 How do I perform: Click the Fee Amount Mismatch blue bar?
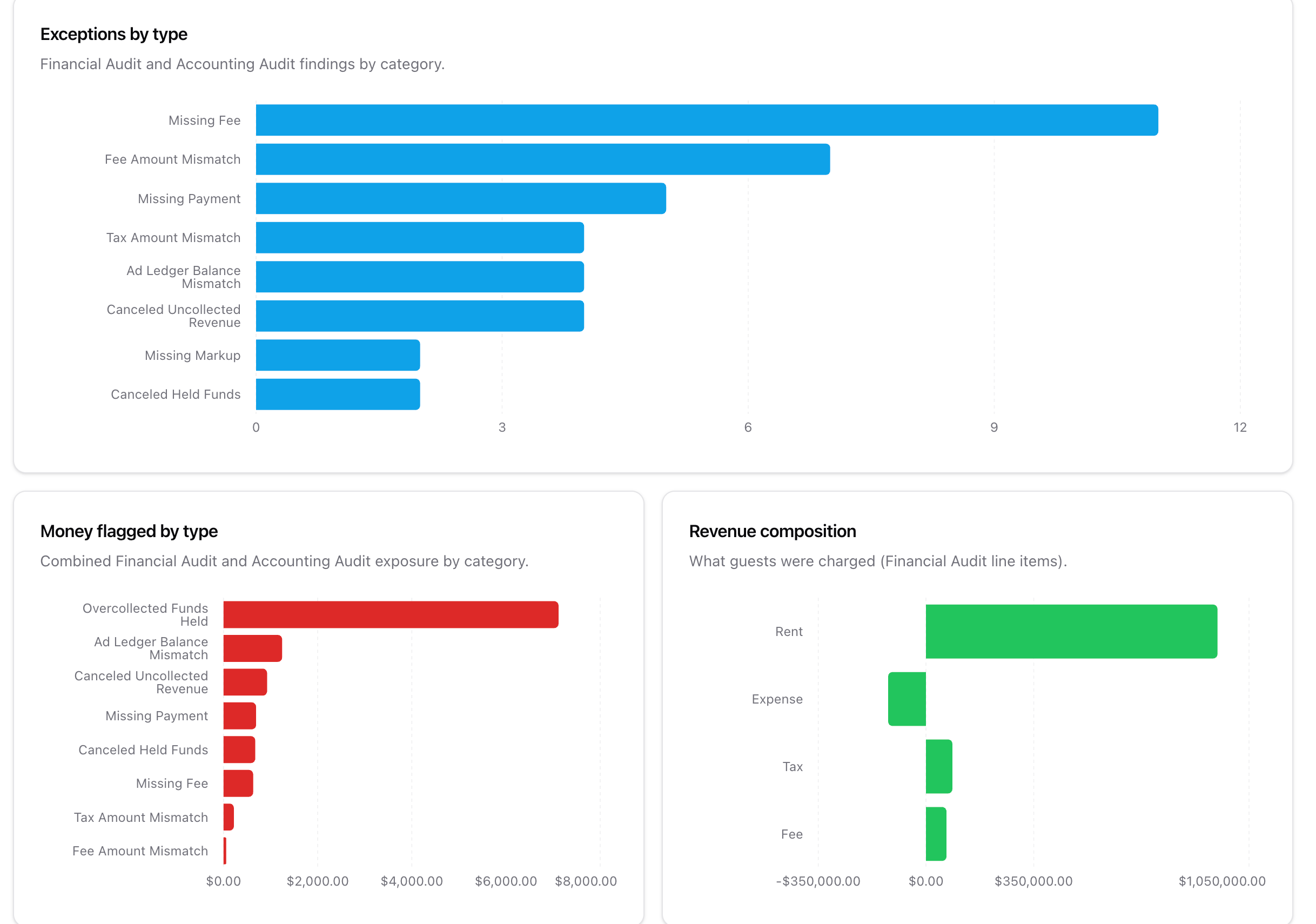543,159
